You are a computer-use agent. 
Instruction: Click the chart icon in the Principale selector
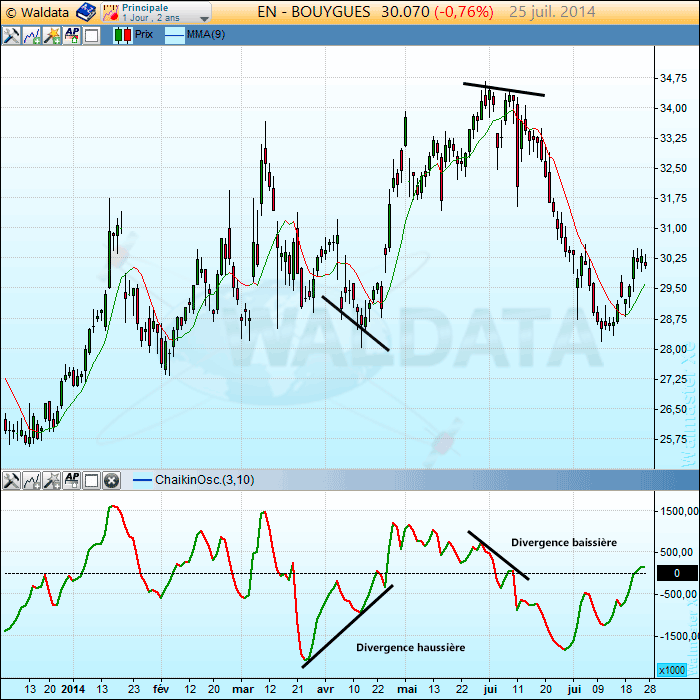click(x=110, y=12)
